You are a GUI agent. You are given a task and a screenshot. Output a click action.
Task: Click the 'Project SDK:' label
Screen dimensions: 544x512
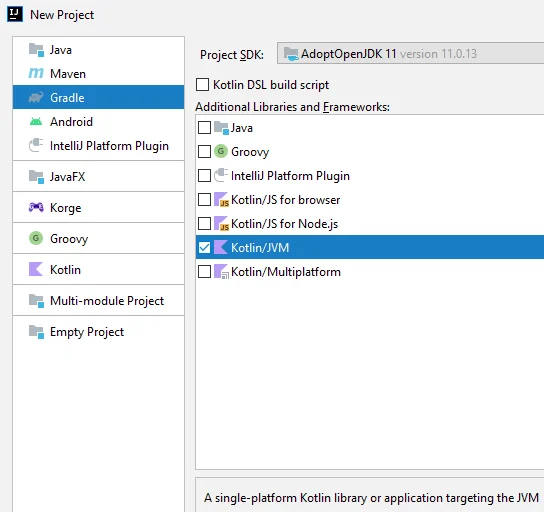232,55
